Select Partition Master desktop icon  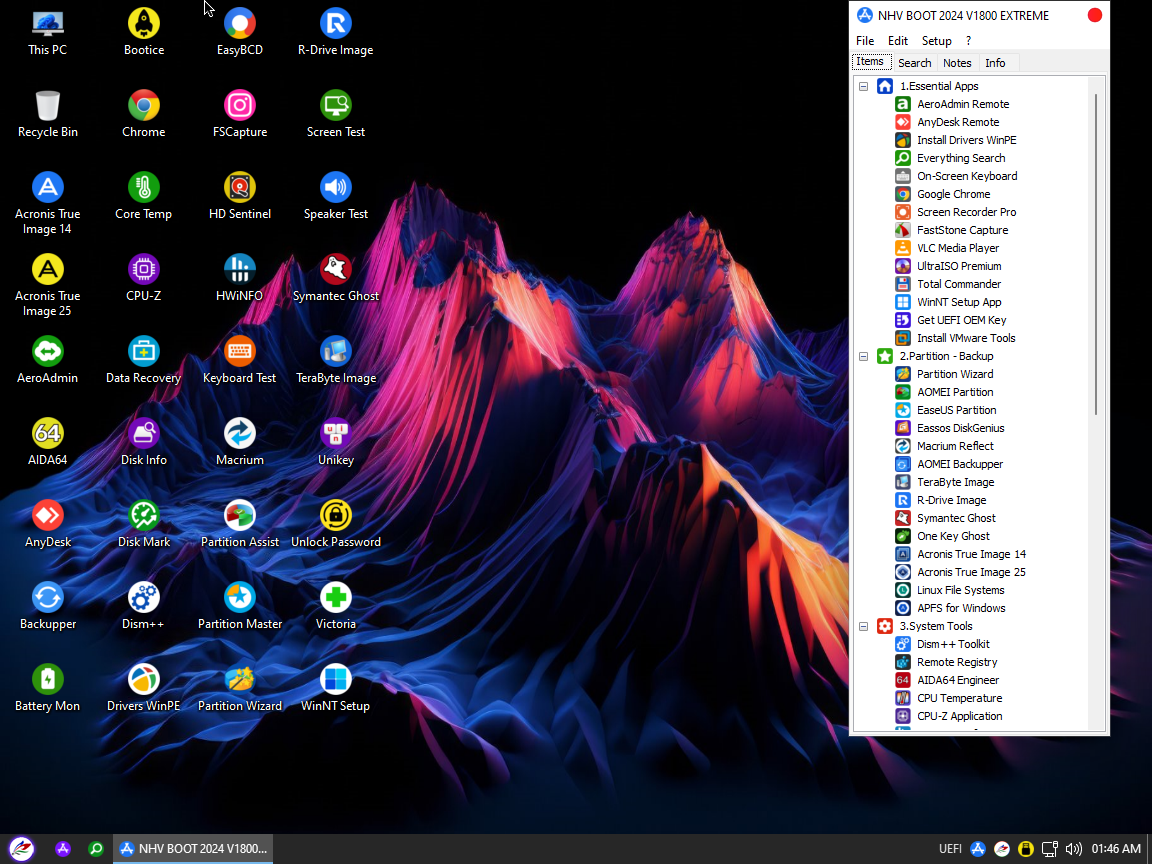(240, 607)
